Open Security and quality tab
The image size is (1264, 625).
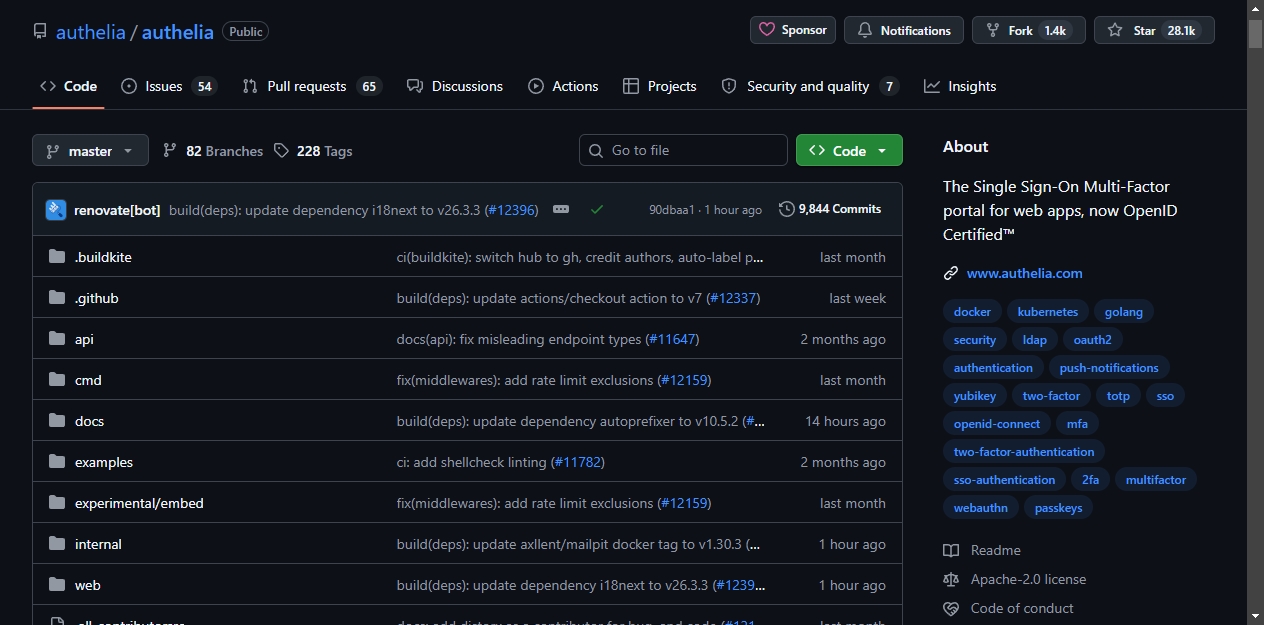click(809, 86)
